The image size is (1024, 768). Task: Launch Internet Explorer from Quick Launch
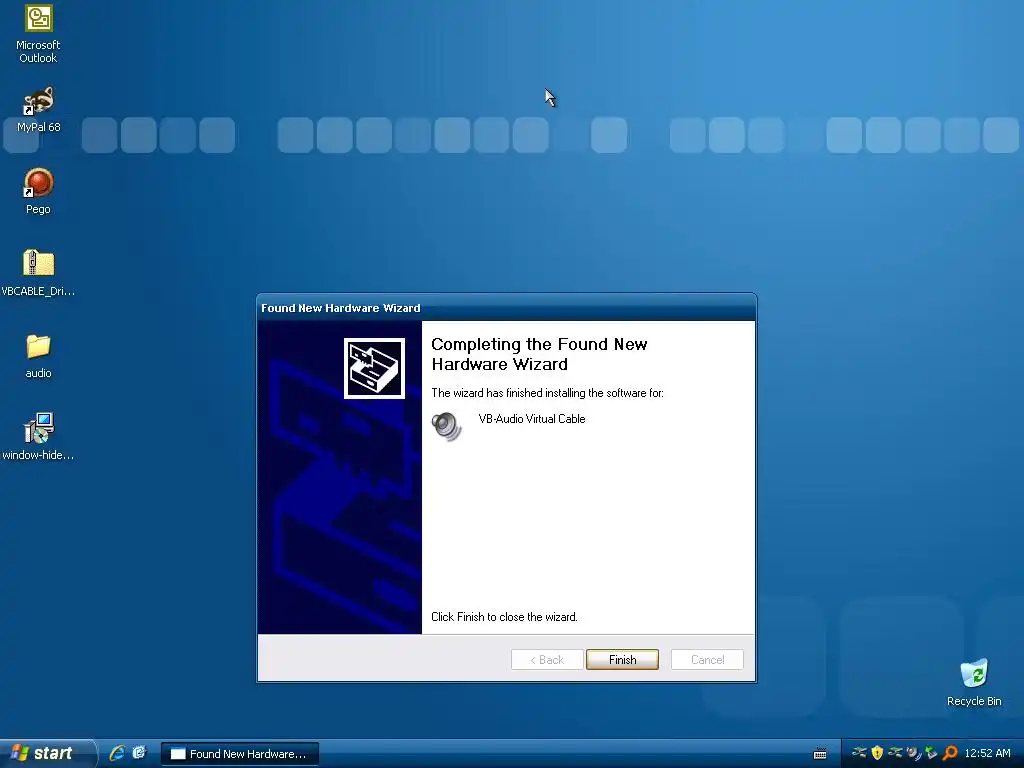(x=117, y=753)
